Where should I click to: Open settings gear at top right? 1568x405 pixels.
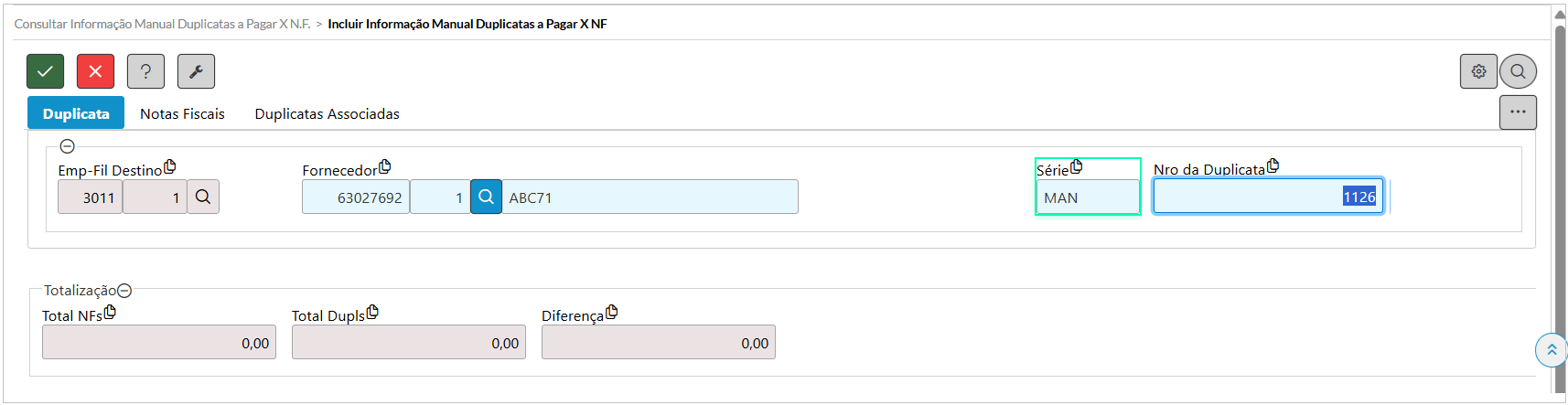click(1478, 71)
